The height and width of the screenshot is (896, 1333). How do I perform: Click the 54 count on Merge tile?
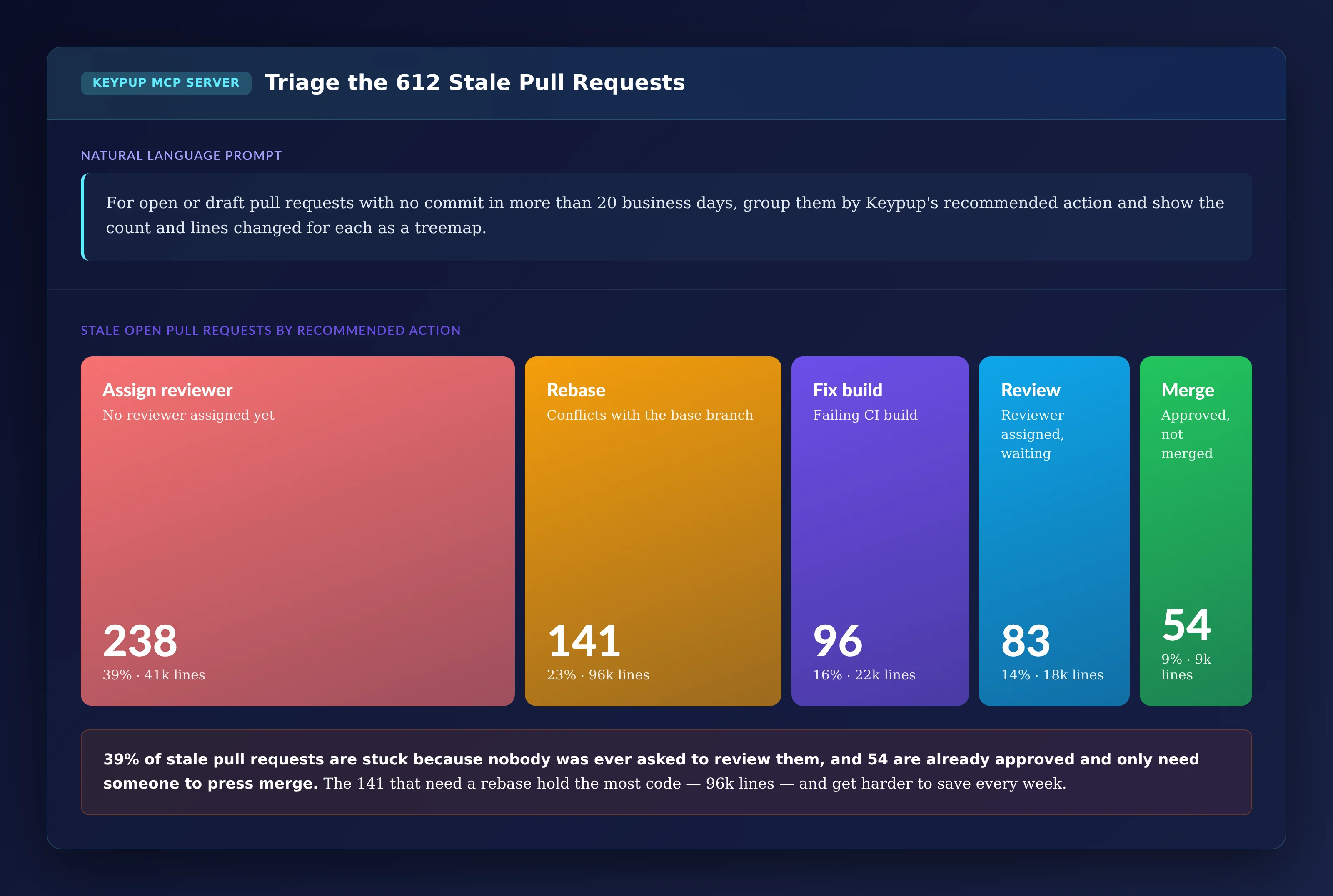(x=1186, y=625)
